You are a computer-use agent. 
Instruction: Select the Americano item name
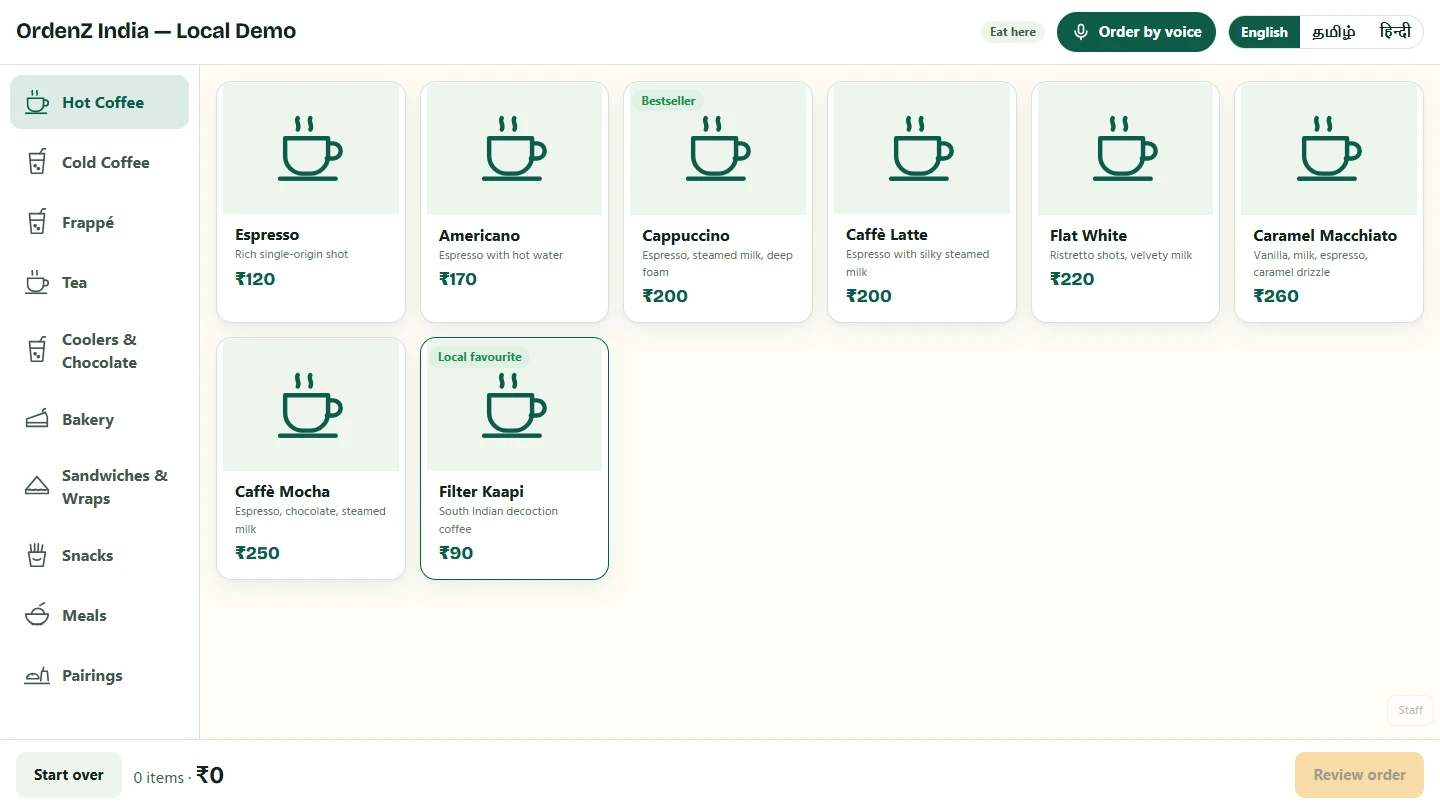click(x=479, y=235)
